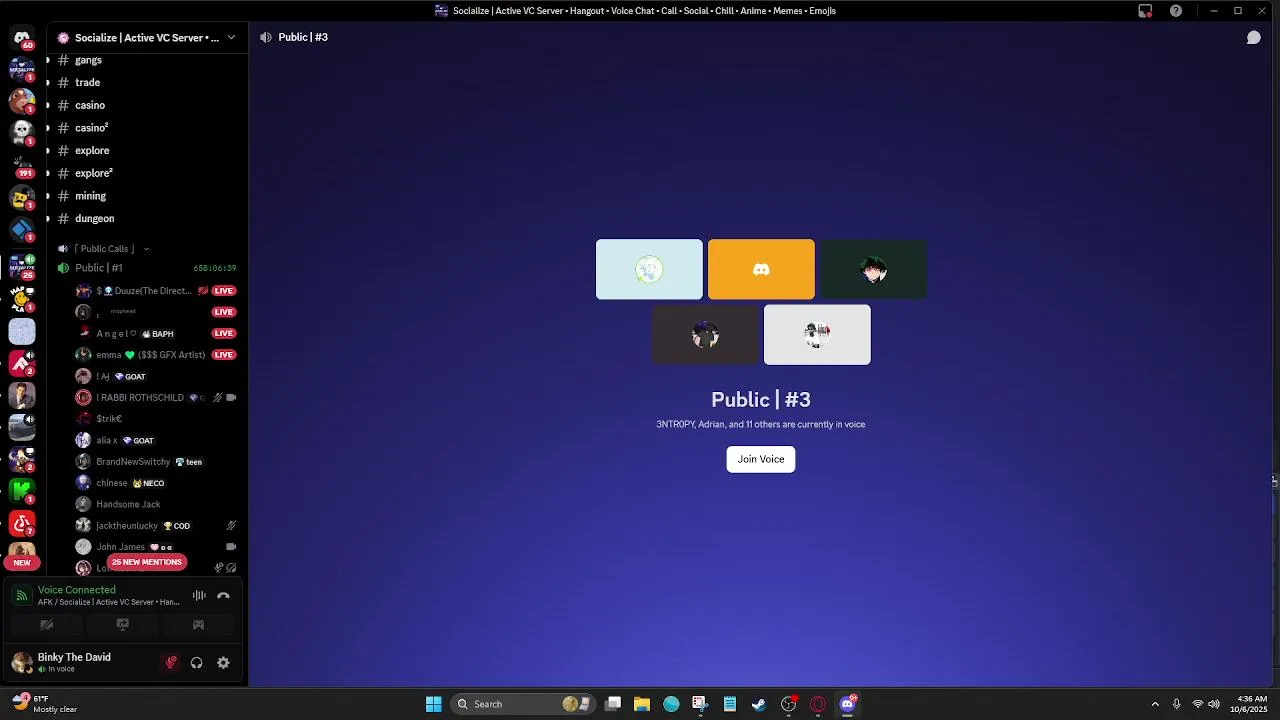The image size is (1280, 720).
Task: Open weather widget showing 61°F
Action: coord(45,704)
